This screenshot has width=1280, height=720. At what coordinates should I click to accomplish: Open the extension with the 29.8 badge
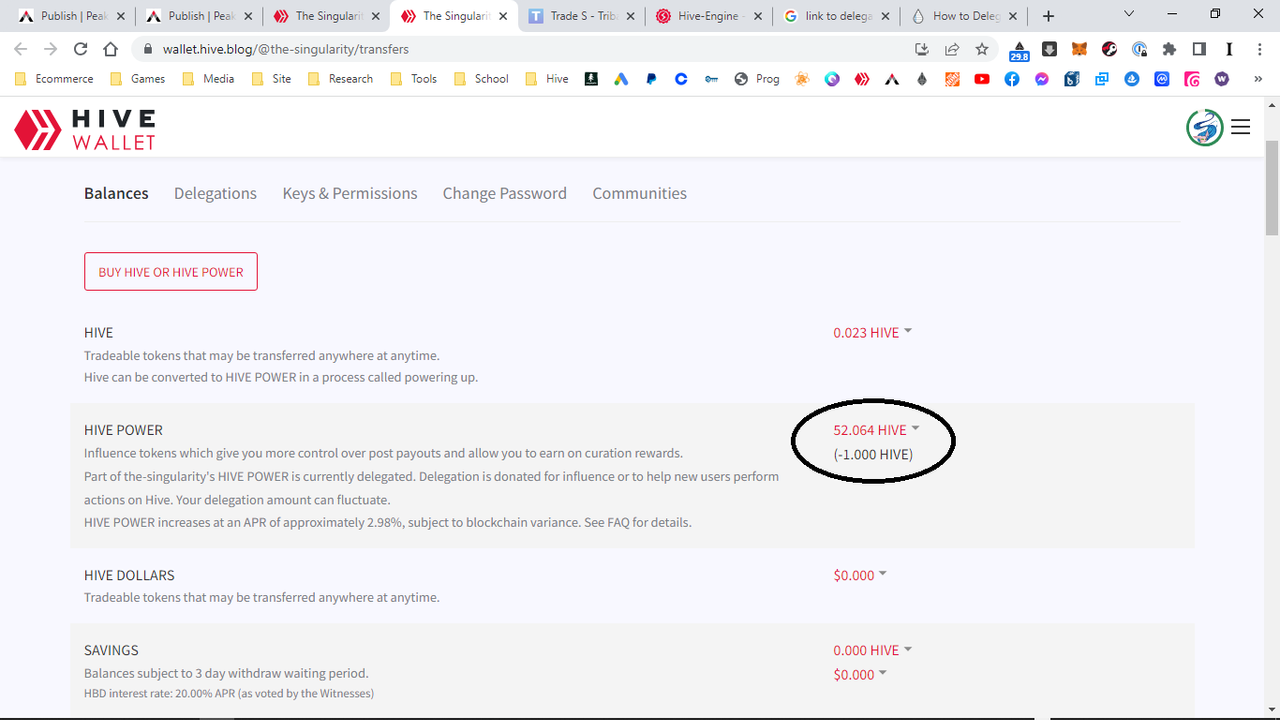point(1019,50)
